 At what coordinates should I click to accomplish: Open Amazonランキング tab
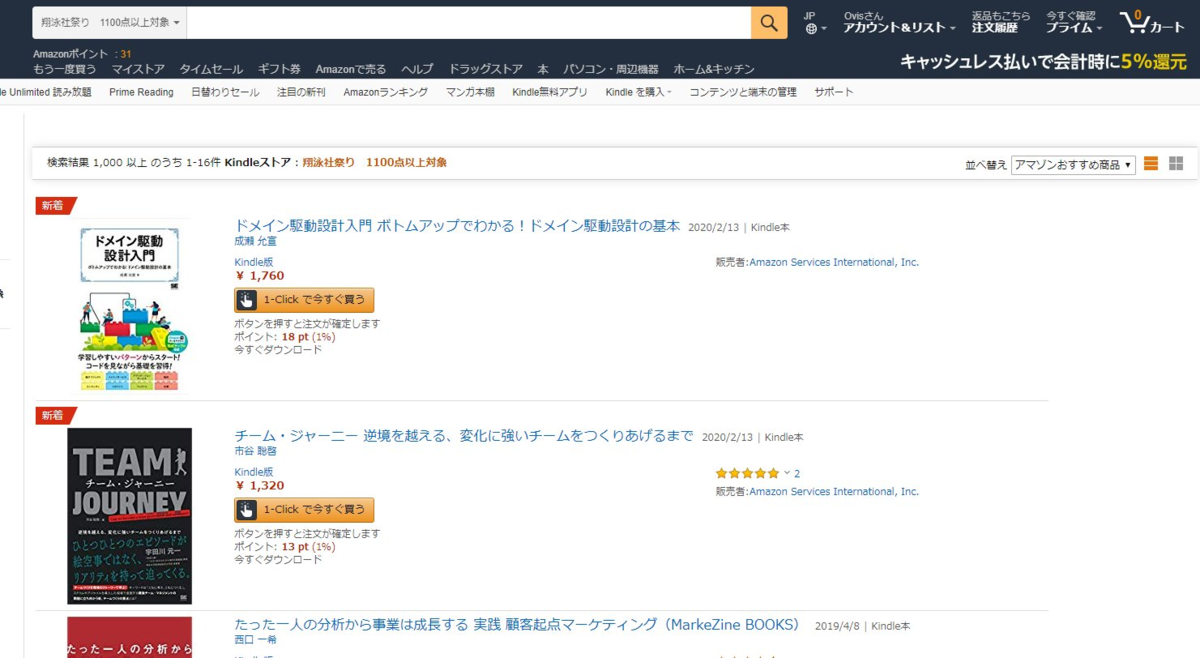point(385,92)
